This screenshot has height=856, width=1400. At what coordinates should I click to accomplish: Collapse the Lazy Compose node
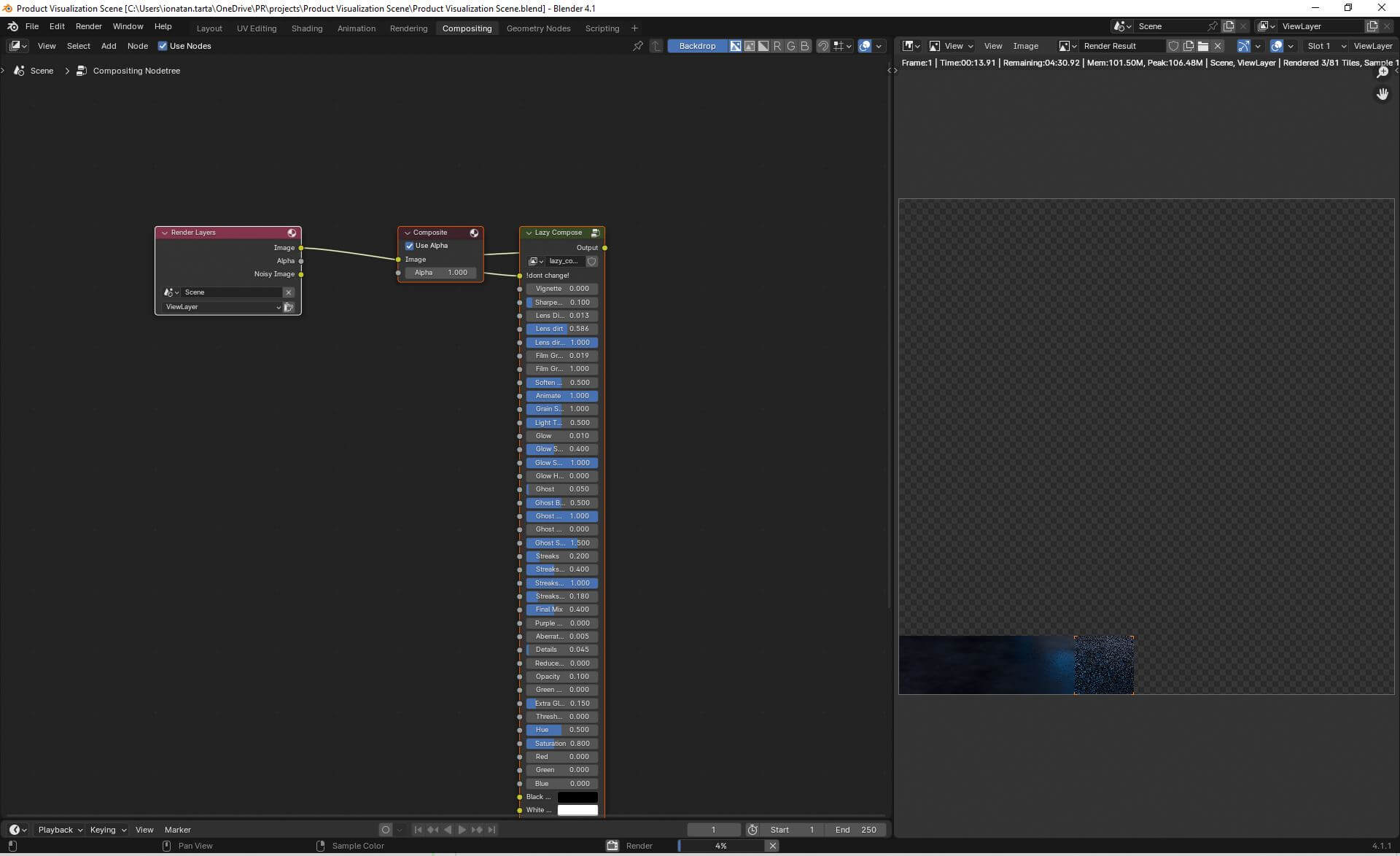coord(529,233)
